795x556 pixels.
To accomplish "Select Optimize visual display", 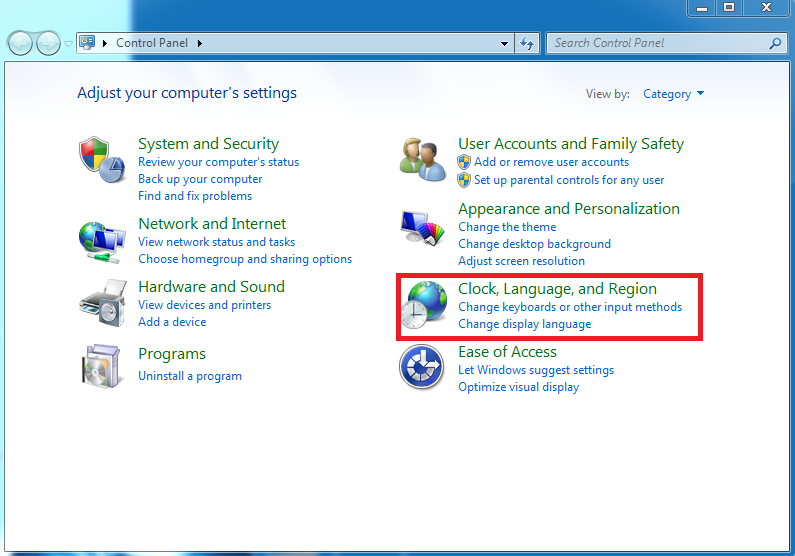I will pyautogui.click(x=518, y=387).
